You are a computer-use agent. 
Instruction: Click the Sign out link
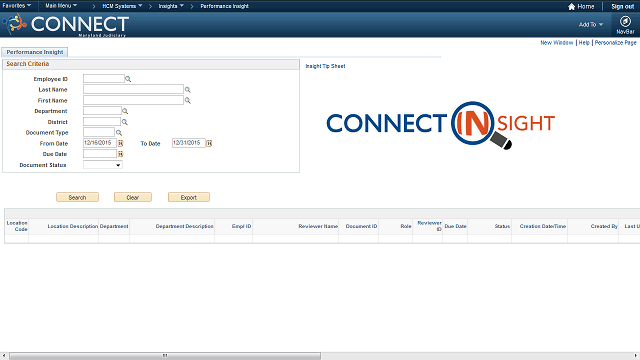[x=622, y=7]
